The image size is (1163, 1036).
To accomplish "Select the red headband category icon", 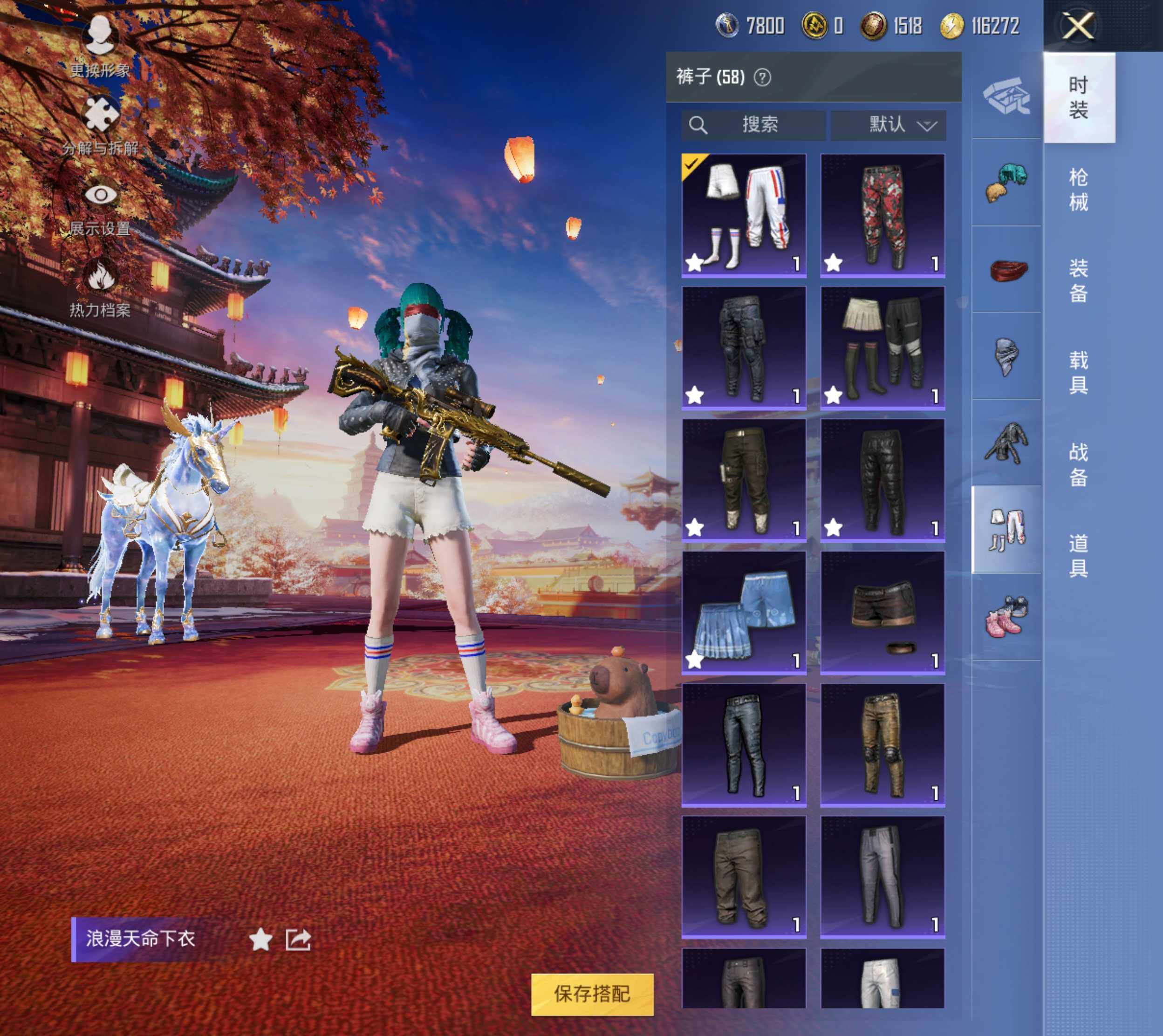I will click(x=1008, y=270).
